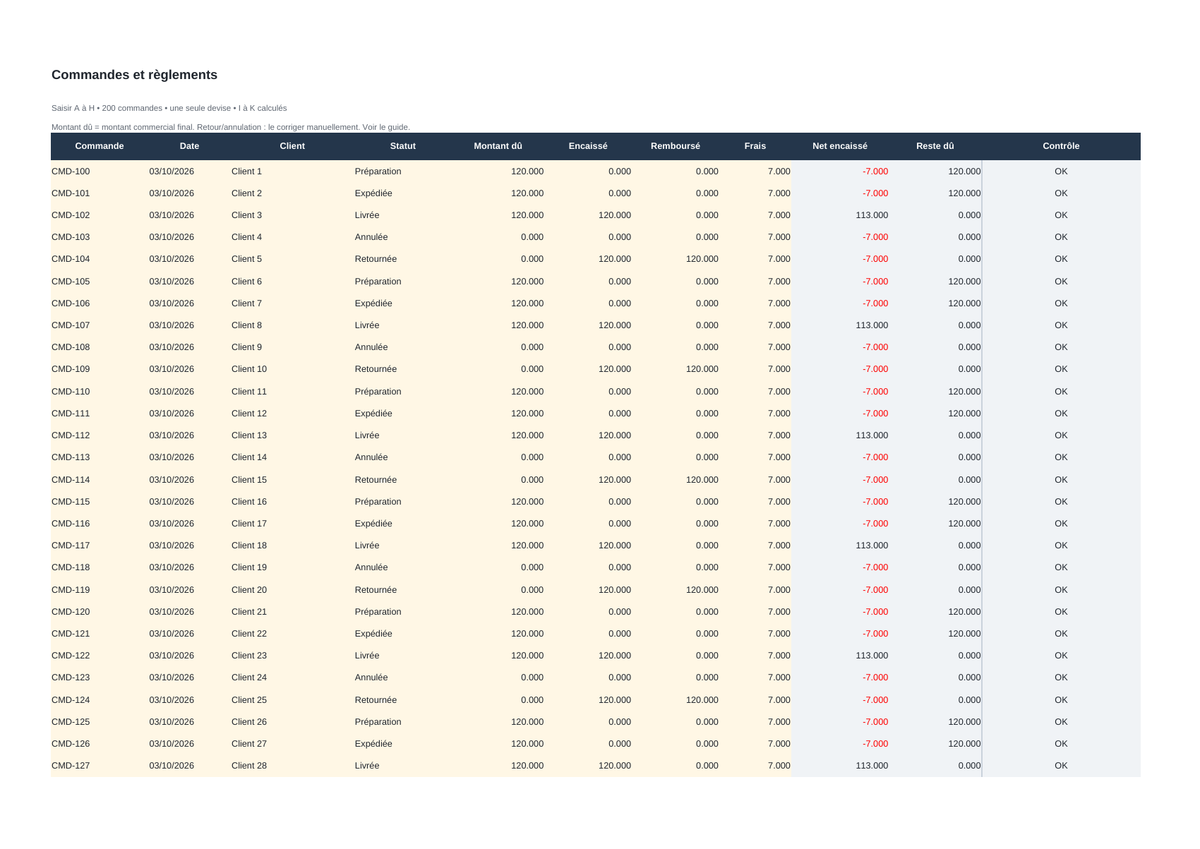Viewport: 1200px width, 849px height.
Task: Select cell CMD-119
Action: (99, 590)
